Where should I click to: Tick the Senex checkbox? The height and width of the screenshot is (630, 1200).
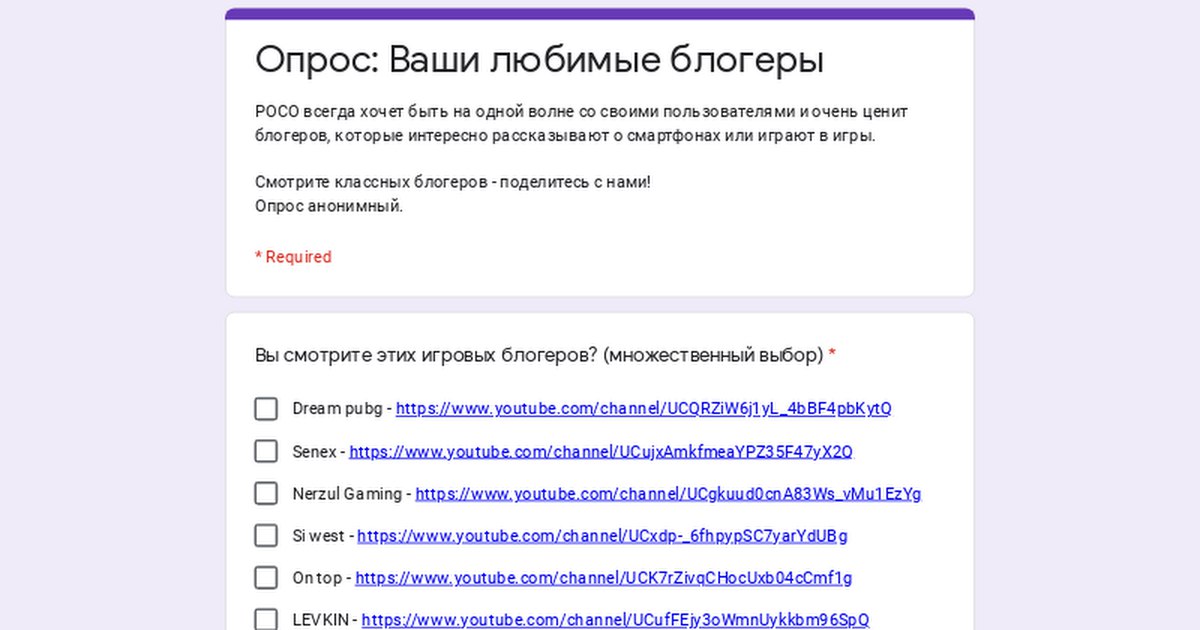266,451
